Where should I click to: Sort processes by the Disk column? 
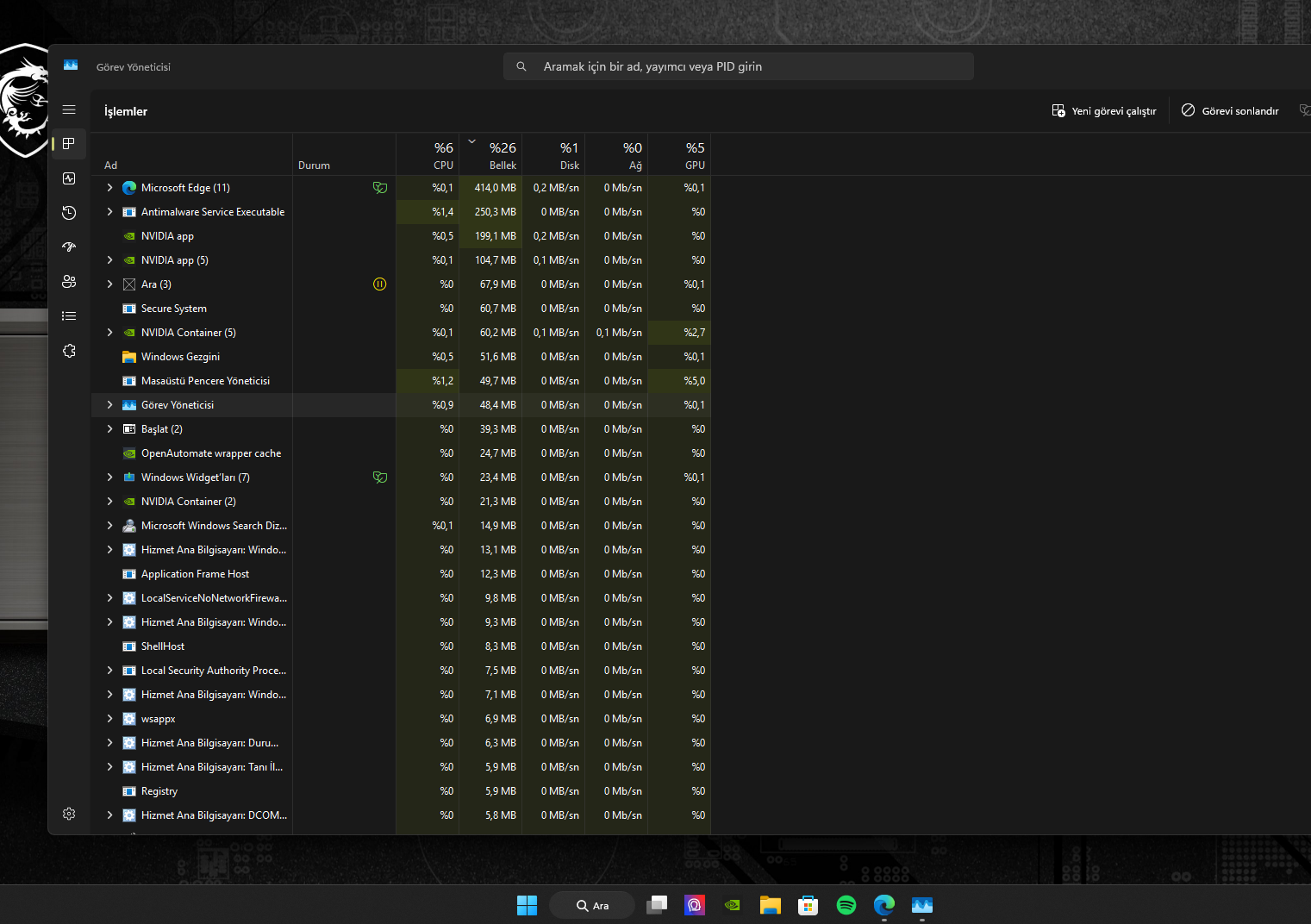(553, 155)
